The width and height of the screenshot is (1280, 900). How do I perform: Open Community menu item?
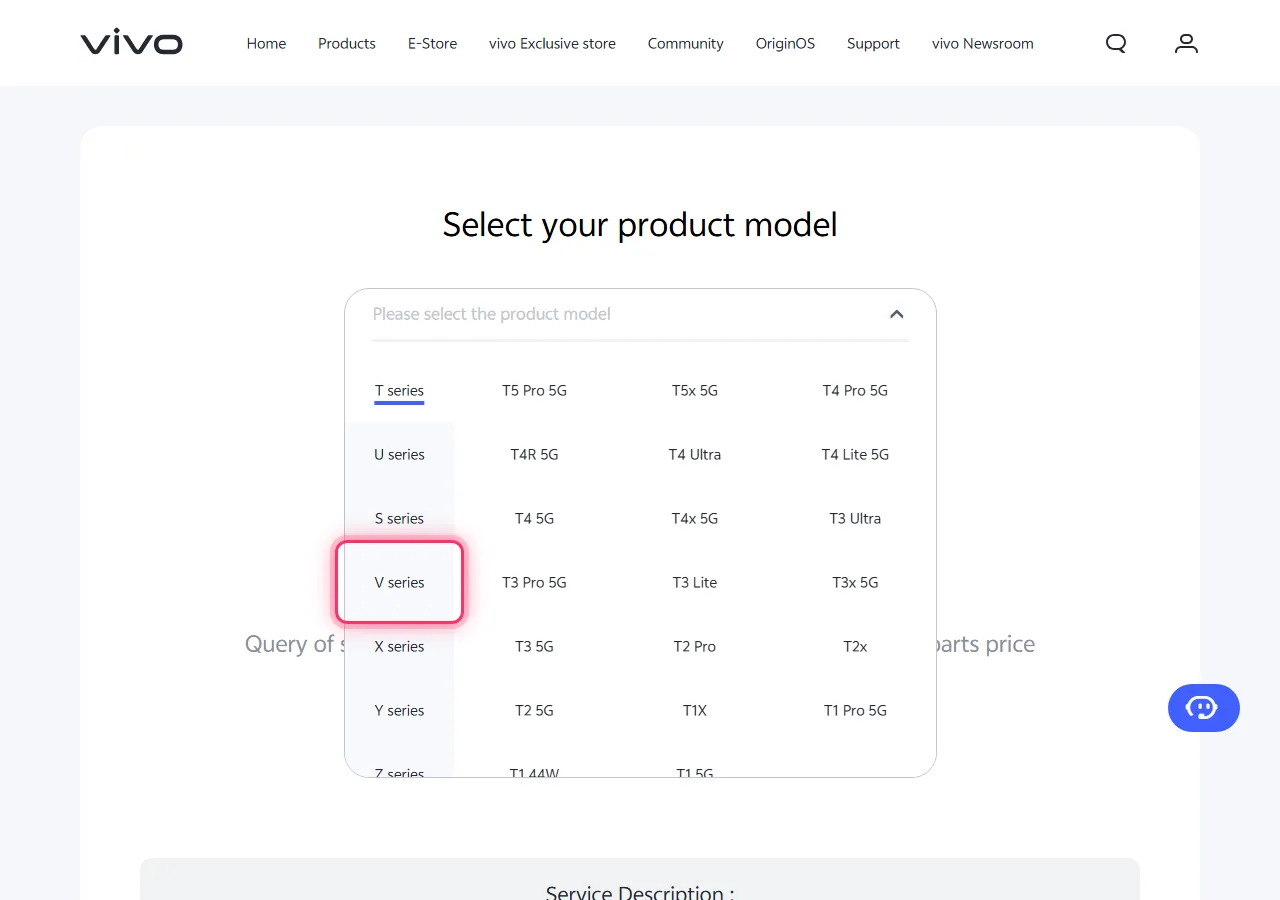685,44
